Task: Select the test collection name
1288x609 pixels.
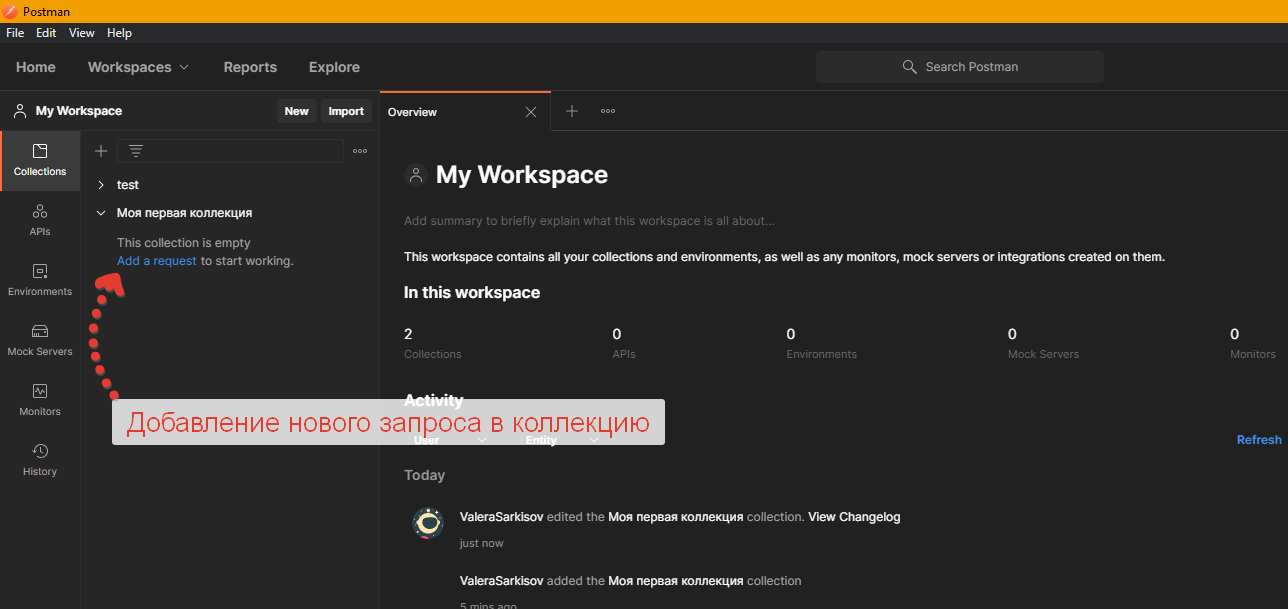Action: 128,185
